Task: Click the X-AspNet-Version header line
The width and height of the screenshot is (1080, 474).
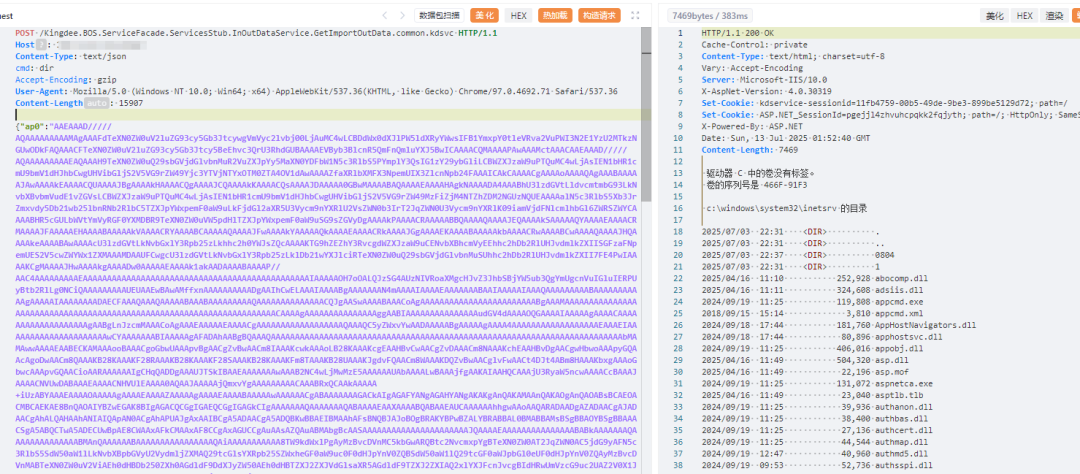Action: click(x=766, y=91)
